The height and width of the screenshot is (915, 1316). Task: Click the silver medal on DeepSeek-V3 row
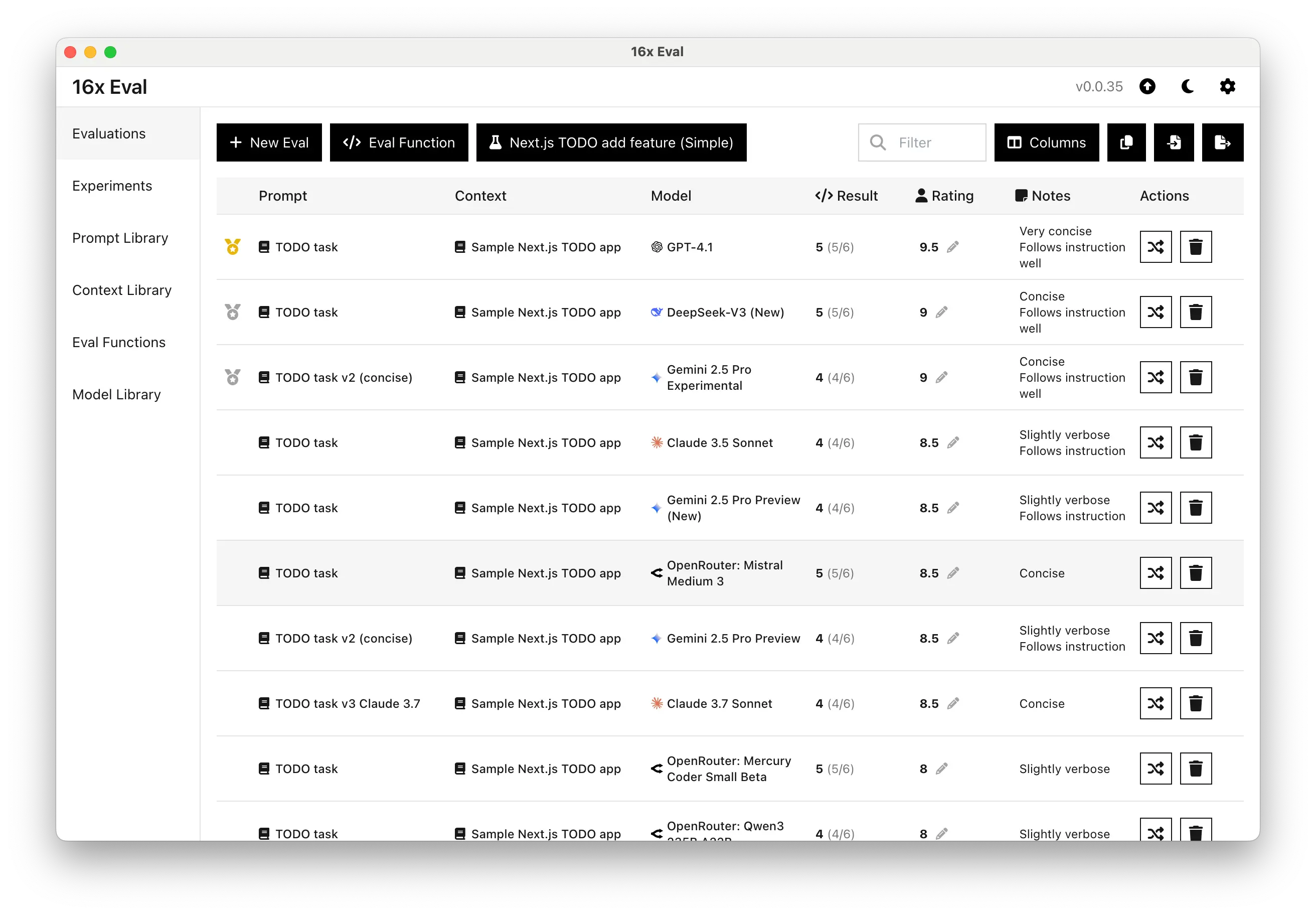coord(233,313)
